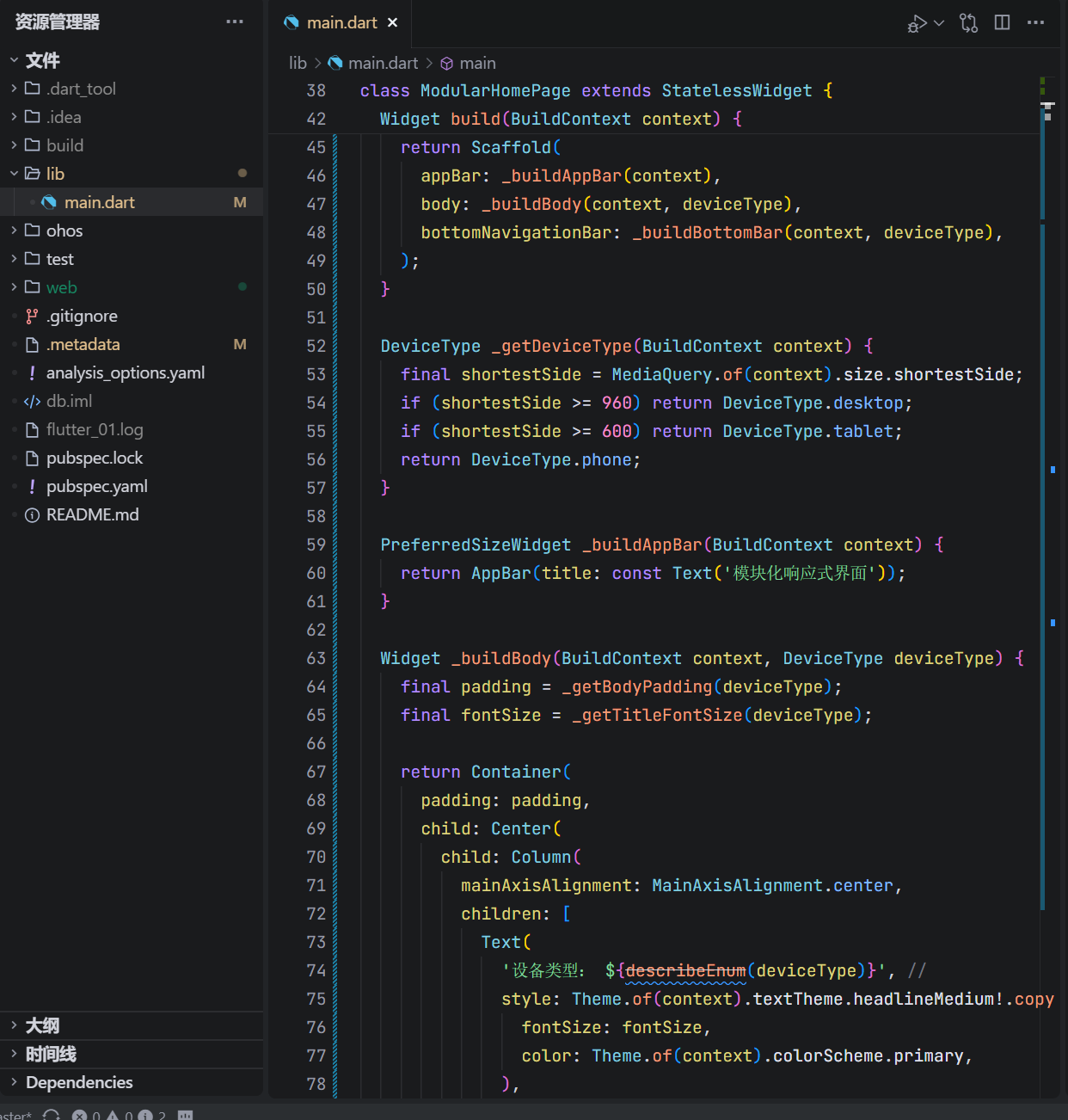Open the editor's more actions ellipsis menu
The width and height of the screenshot is (1068, 1120).
click(1035, 22)
